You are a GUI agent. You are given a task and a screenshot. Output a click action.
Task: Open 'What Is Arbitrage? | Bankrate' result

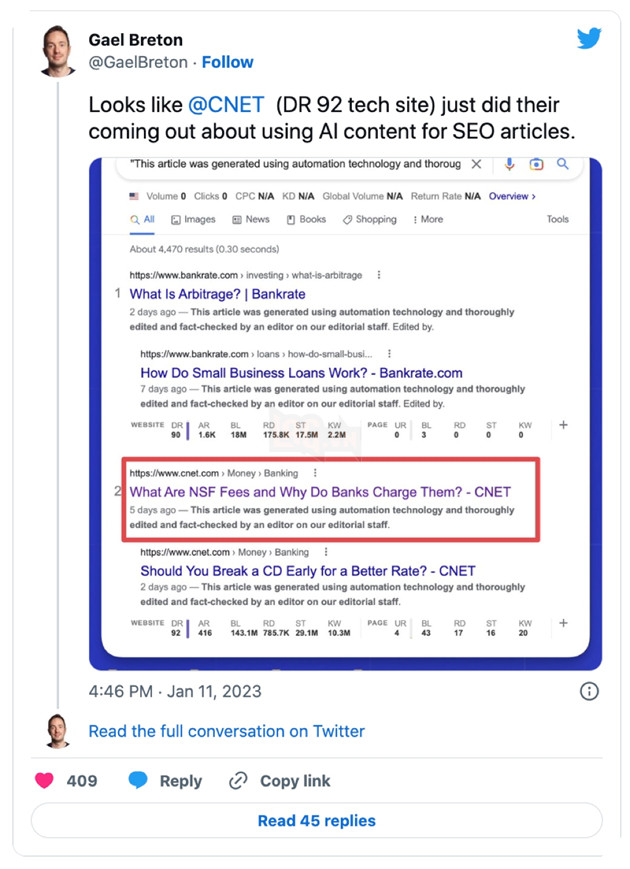coord(217,294)
